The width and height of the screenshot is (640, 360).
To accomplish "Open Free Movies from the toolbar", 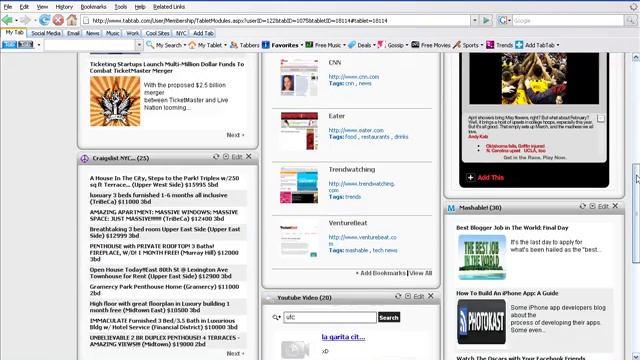I will [431, 45].
